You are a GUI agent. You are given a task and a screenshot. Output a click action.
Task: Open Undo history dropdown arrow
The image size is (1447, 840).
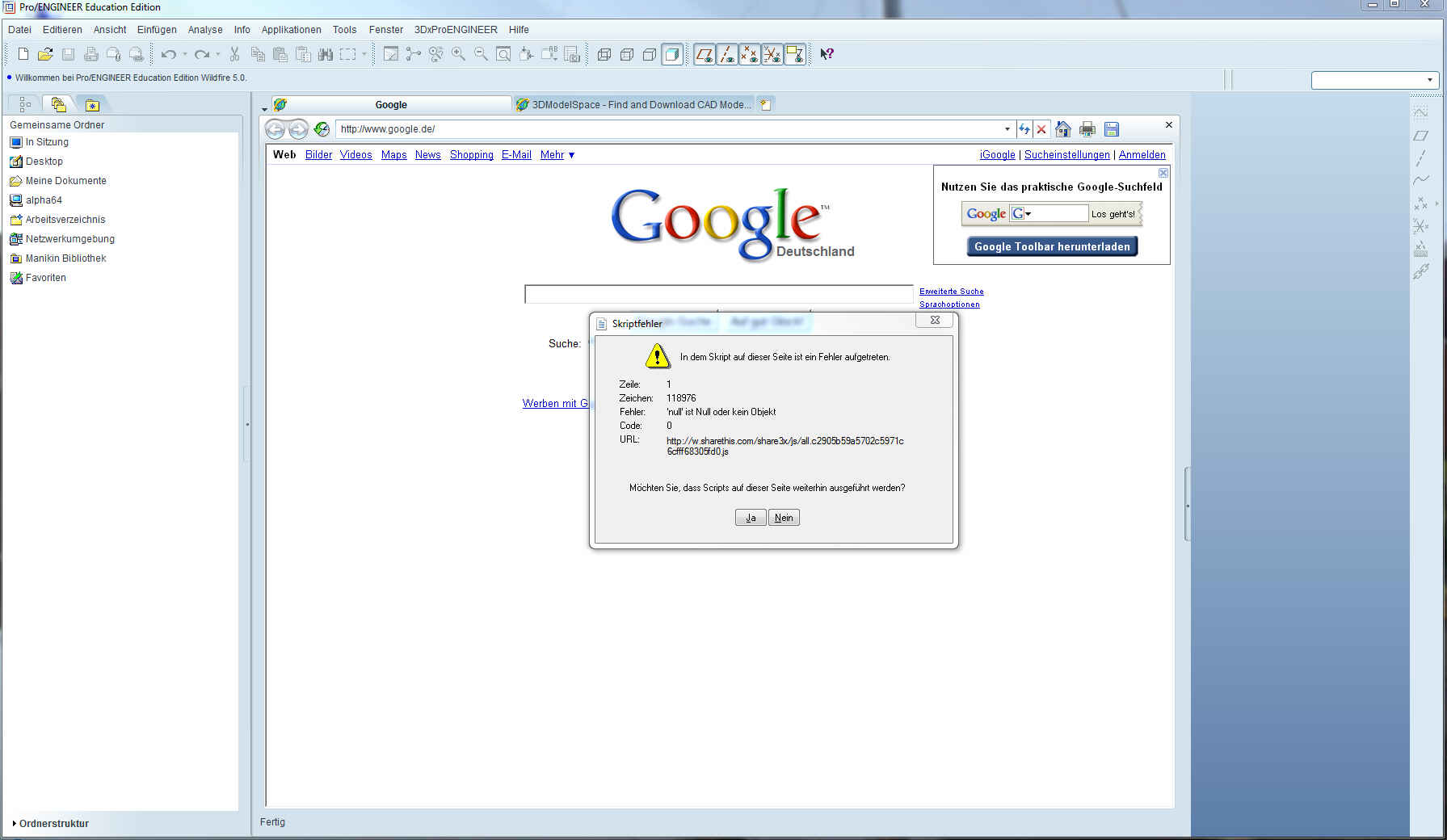[x=184, y=54]
